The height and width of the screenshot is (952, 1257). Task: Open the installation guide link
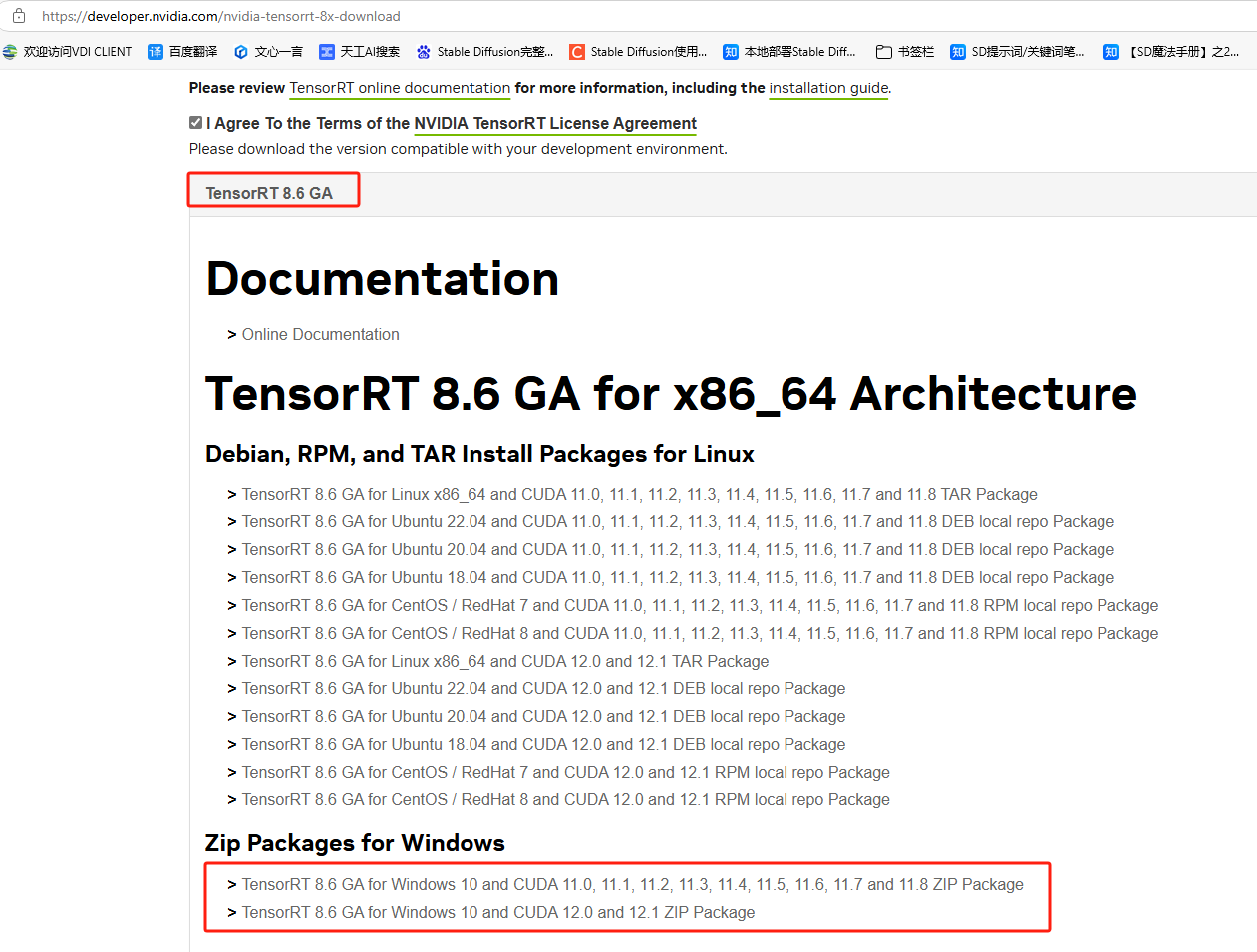point(828,88)
